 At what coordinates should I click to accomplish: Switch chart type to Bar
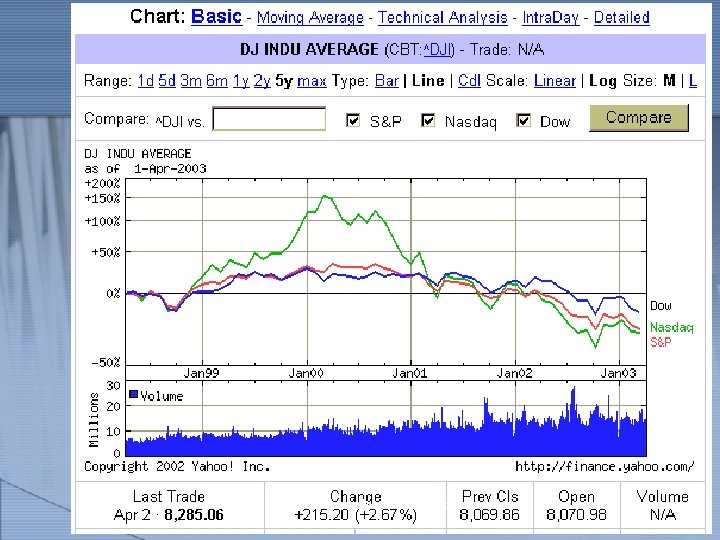pos(387,81)
